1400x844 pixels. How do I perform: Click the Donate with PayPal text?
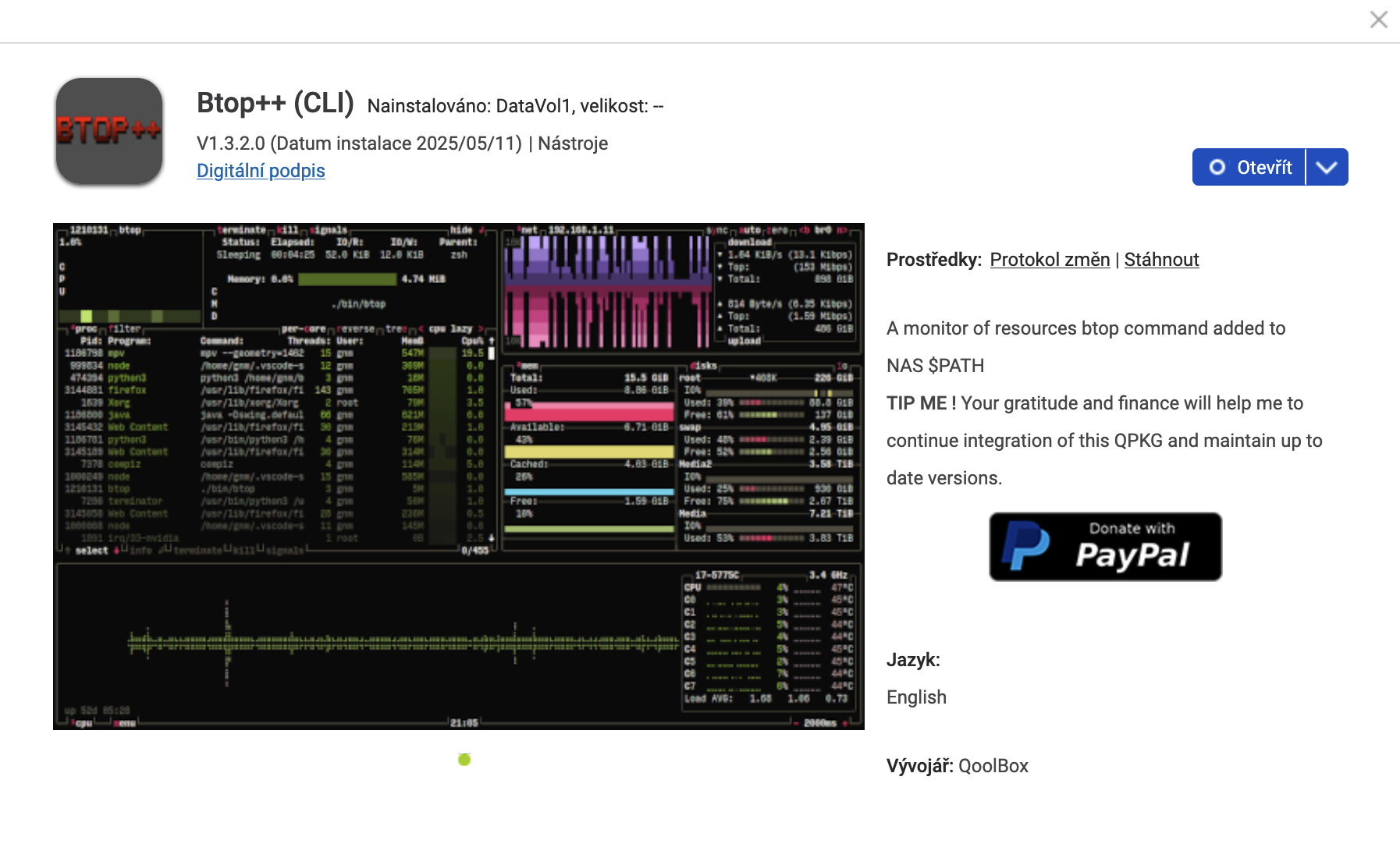(1132, 547)
